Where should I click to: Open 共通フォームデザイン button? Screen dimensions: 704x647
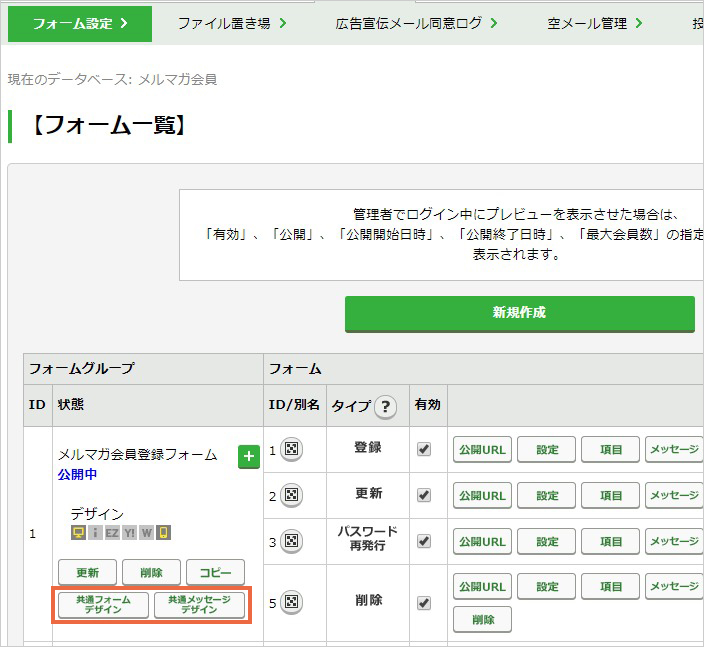(x=103, y=605)
